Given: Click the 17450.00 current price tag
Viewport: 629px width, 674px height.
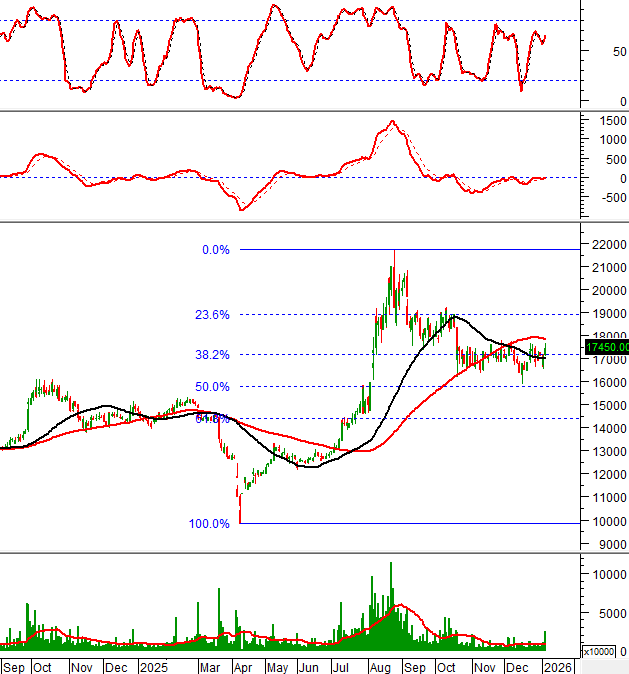Looking at the screenshot, I should tap(607, 347).
